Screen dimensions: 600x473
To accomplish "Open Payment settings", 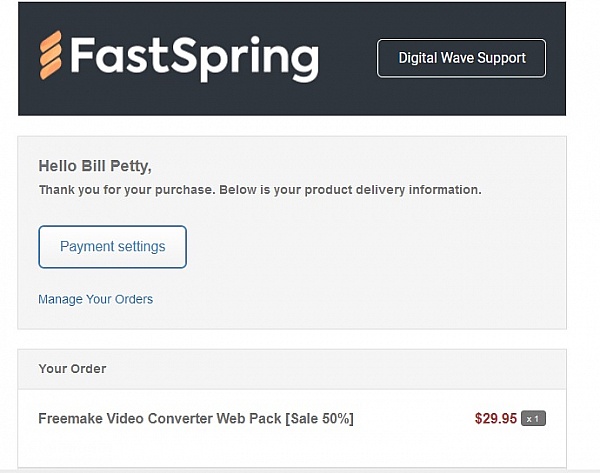I will point(112,246).
